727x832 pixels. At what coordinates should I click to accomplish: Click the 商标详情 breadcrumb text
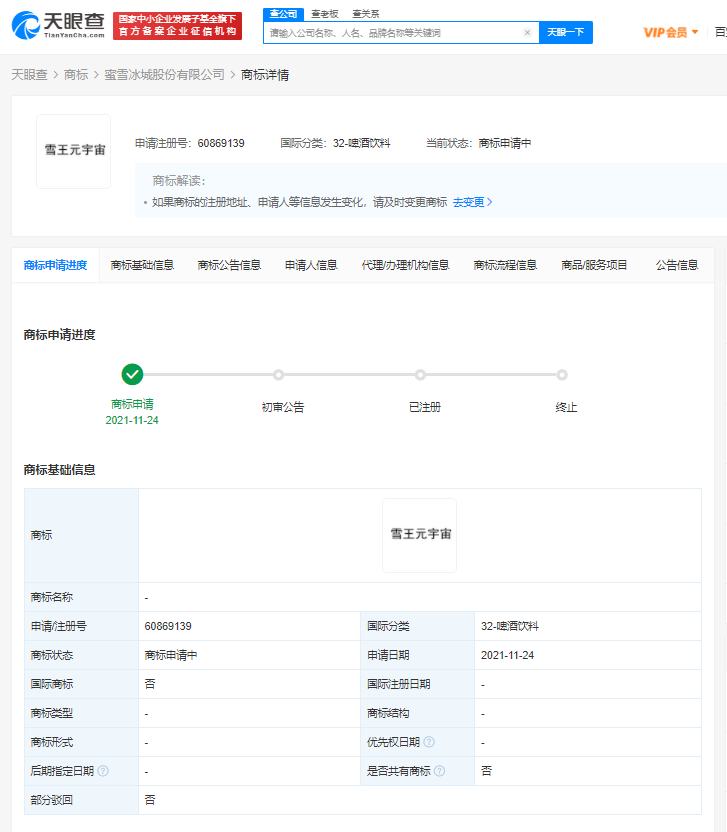tap(265, 75)
